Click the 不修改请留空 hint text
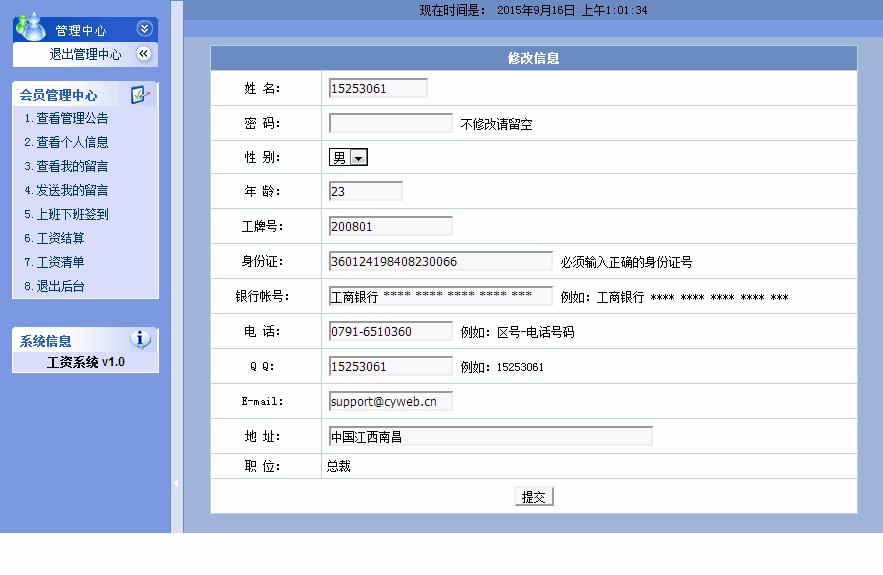The image size is (883, 575). (496, 124)
